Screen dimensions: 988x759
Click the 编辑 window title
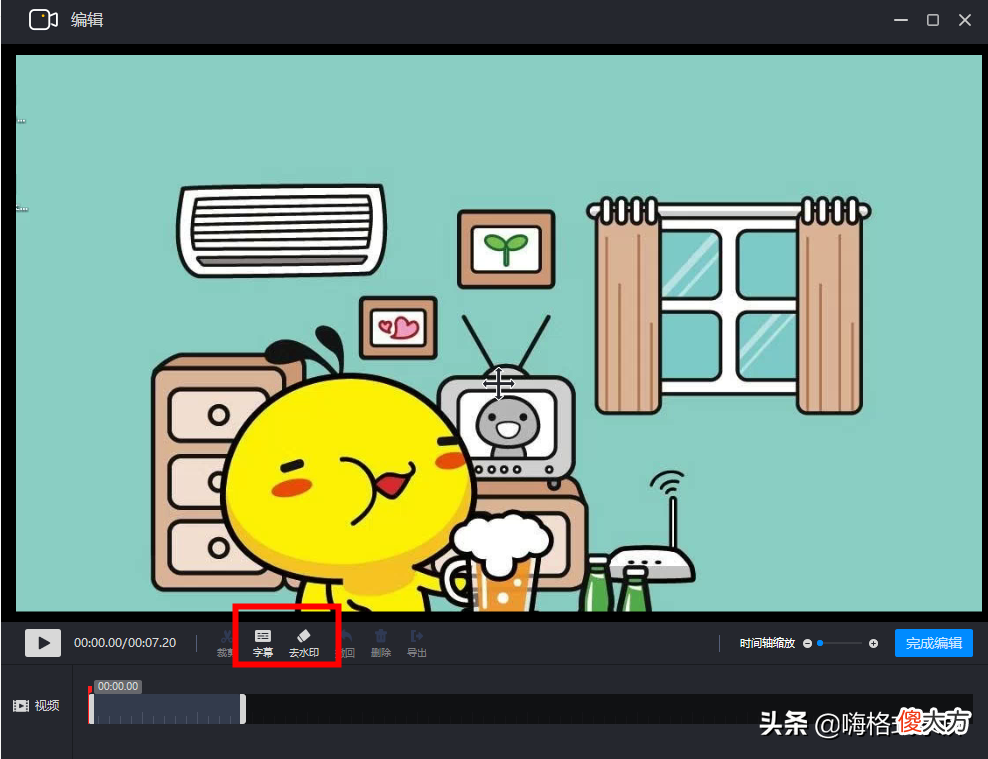(87, 20)
